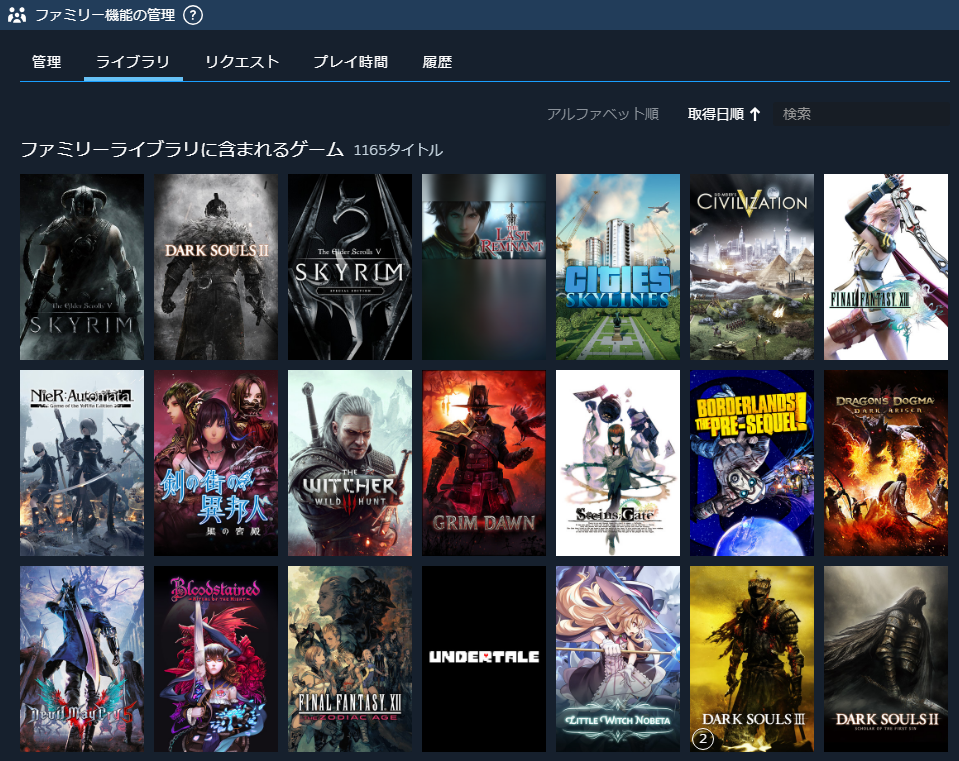959x761 pixels.
Task: Click the family group icon in header
Action: (x=17, y=15)
